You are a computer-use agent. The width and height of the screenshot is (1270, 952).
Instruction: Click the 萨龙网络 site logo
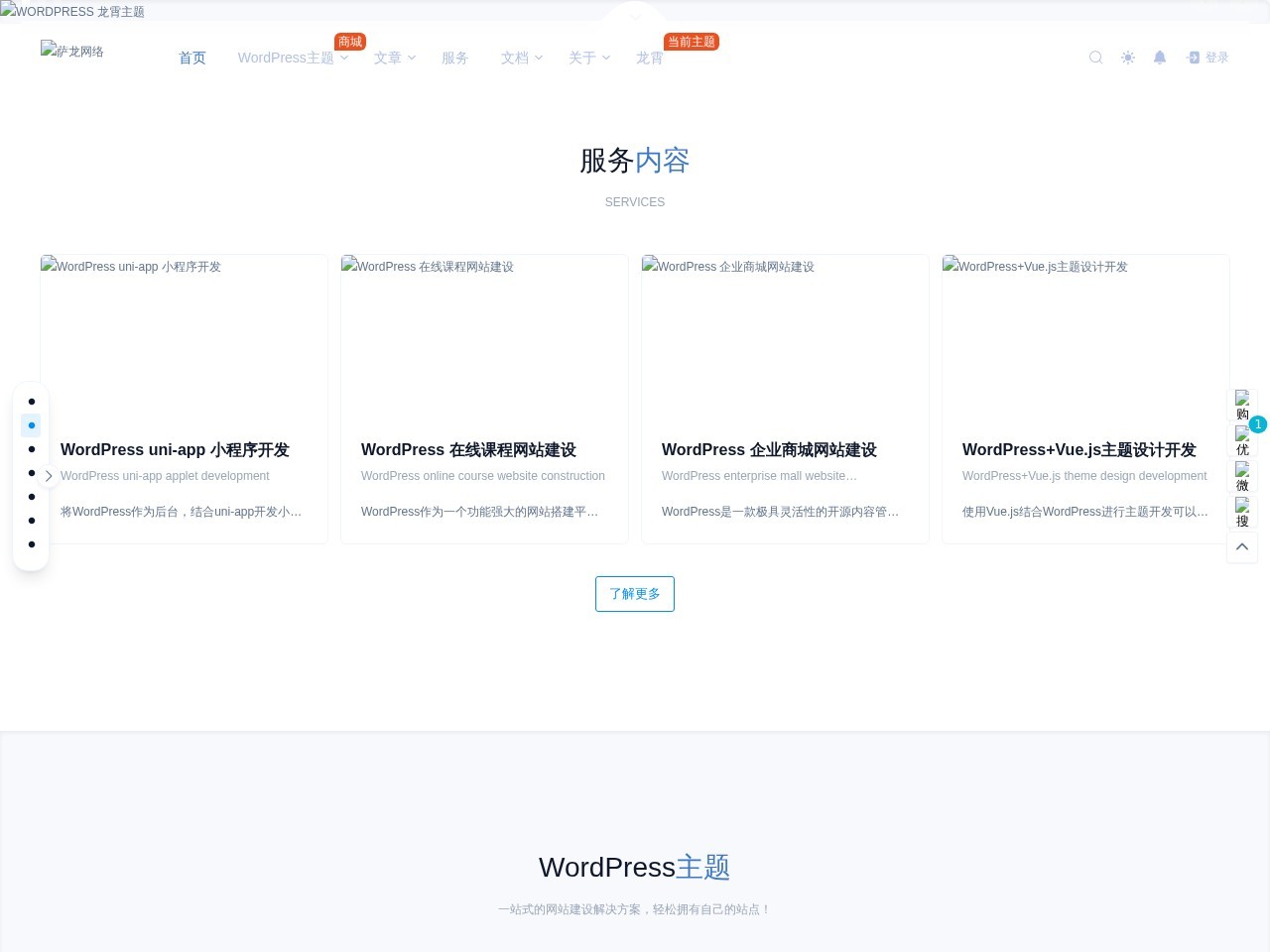71,52
